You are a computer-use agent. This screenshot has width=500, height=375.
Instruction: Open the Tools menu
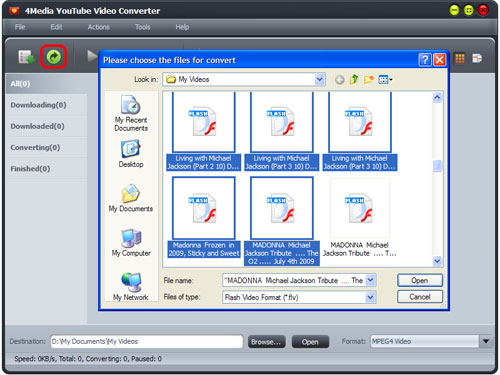click(x=142, y=27)
